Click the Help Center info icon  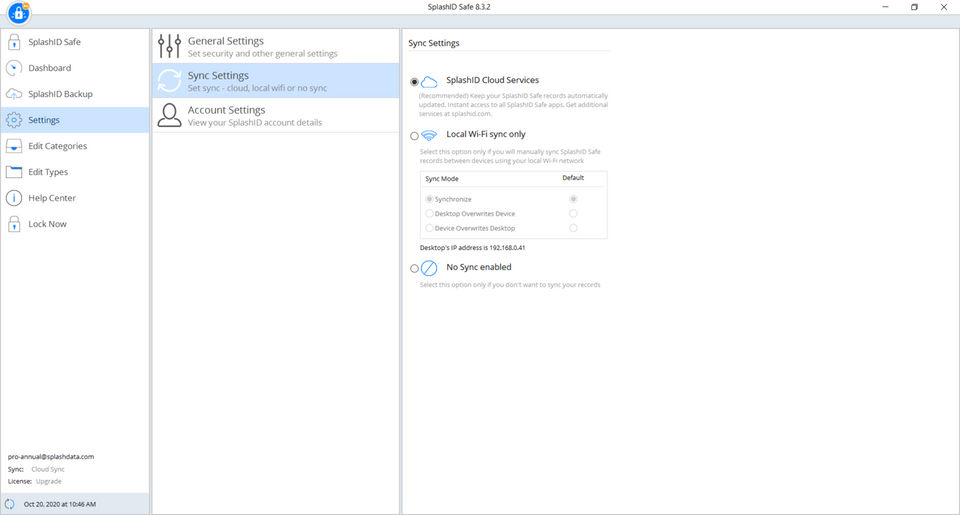14,198
